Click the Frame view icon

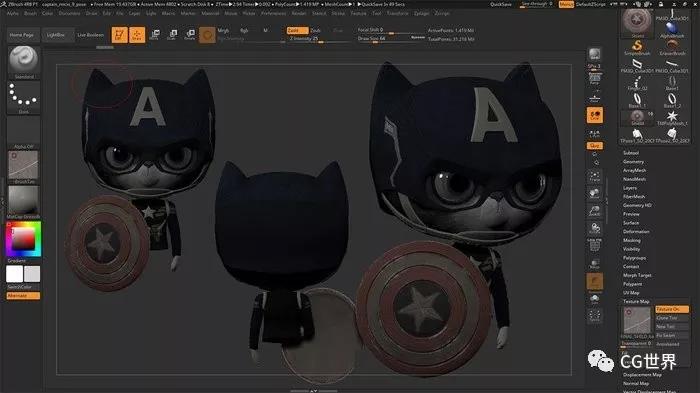(594, 176)
